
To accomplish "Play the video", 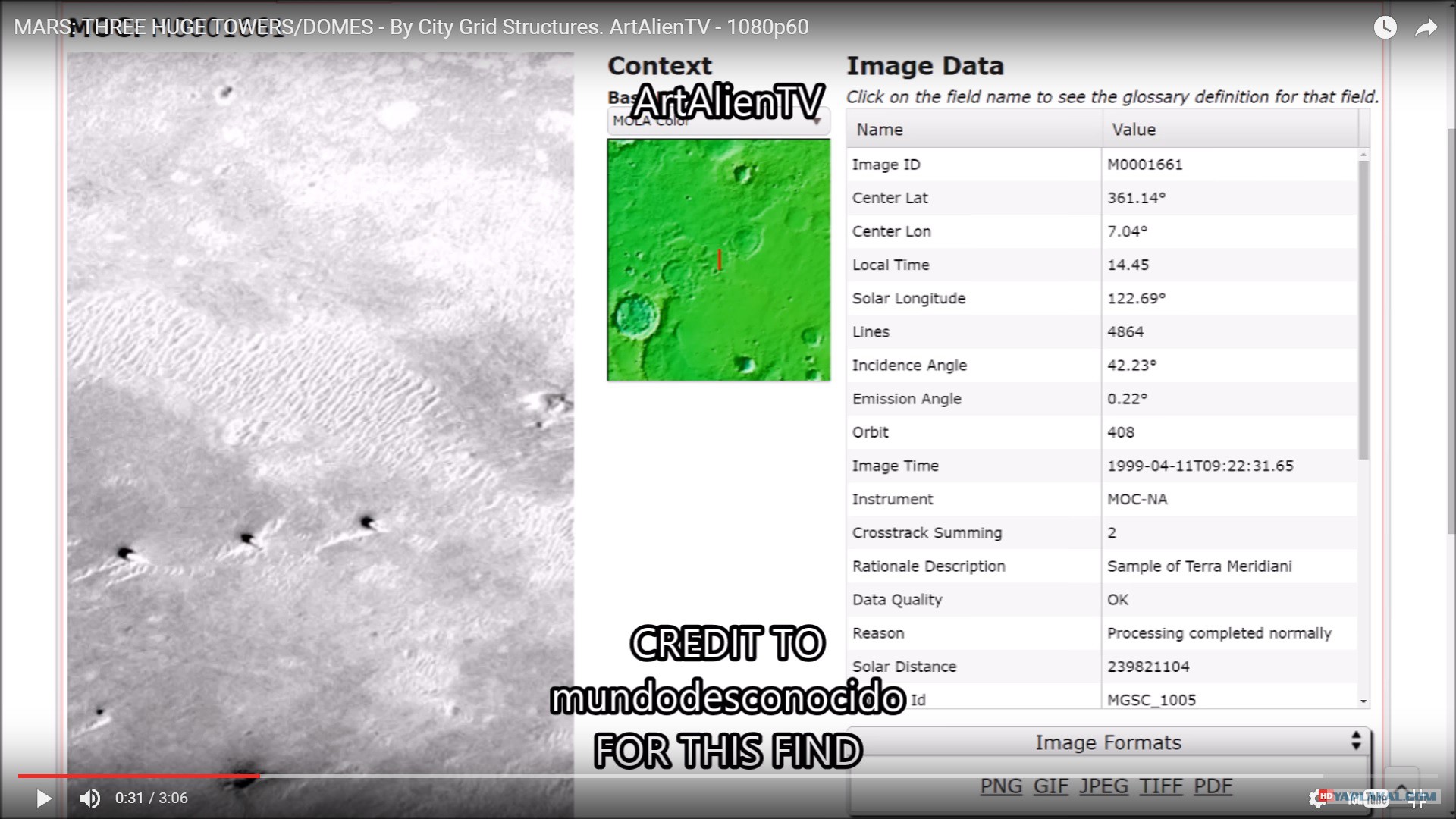I will pyautogui.click(x=43, y=798).
